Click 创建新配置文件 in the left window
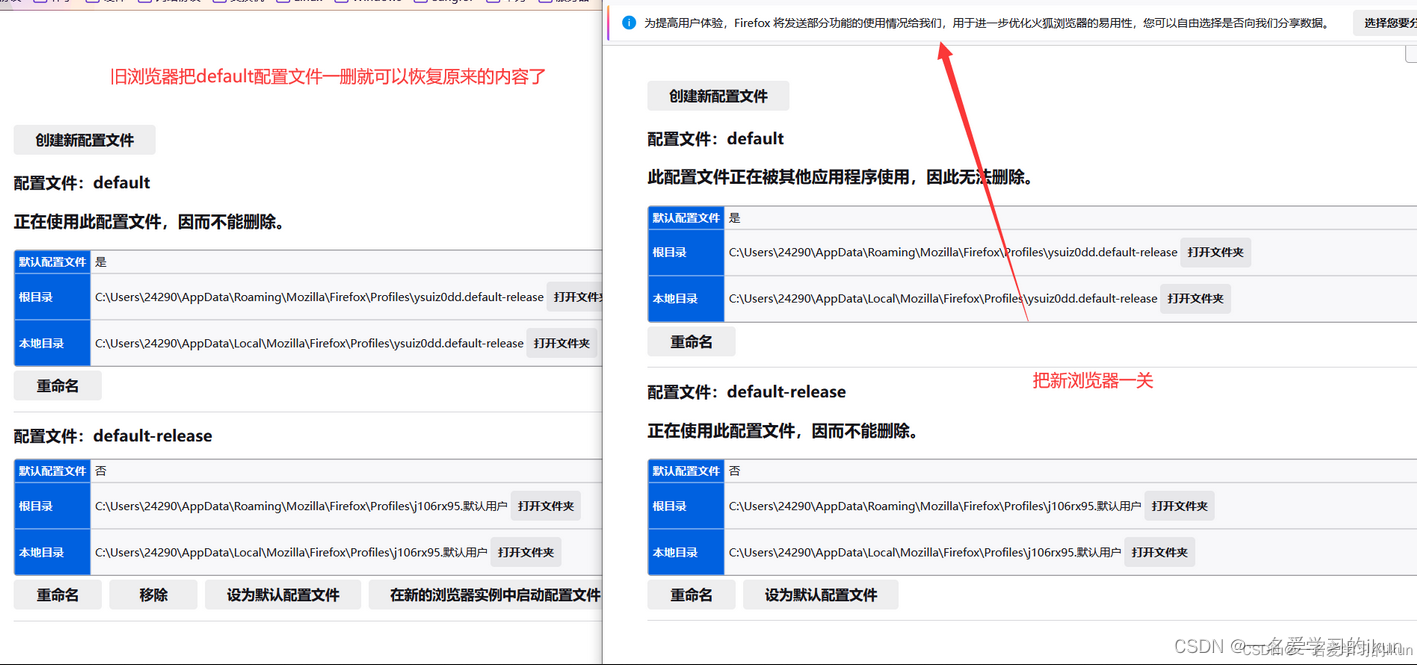Viewport: 1417px width, 665px height. [x=85, y=140]
